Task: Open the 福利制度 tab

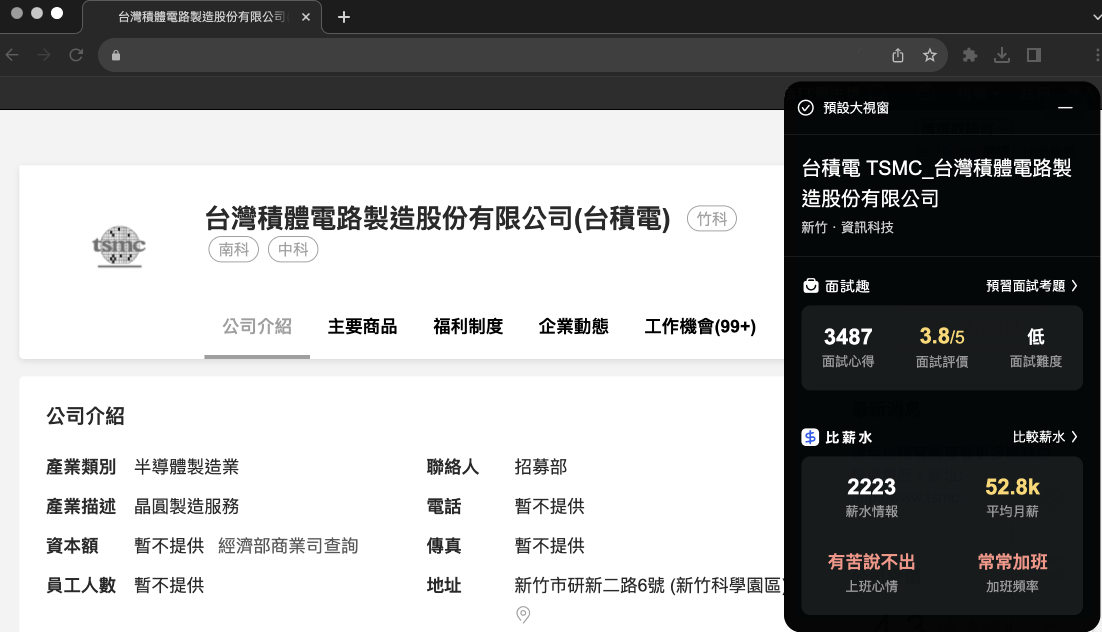Action: (468, 326)
